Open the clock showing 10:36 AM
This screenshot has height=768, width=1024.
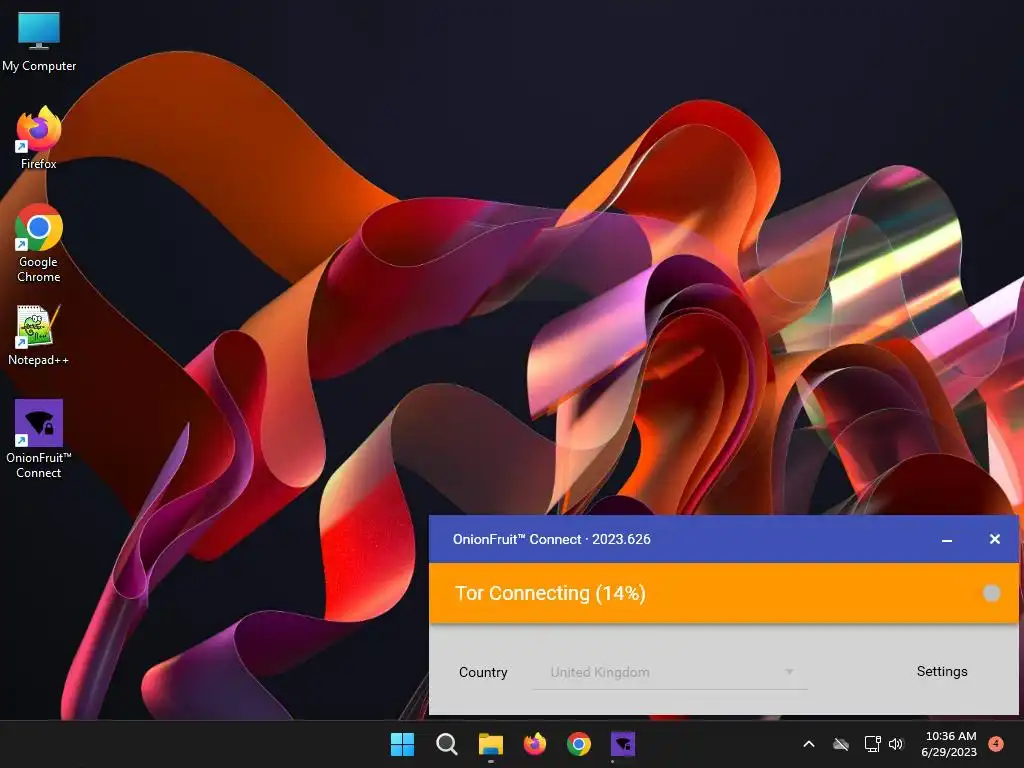pyautogui.click(x=949, y=744)
